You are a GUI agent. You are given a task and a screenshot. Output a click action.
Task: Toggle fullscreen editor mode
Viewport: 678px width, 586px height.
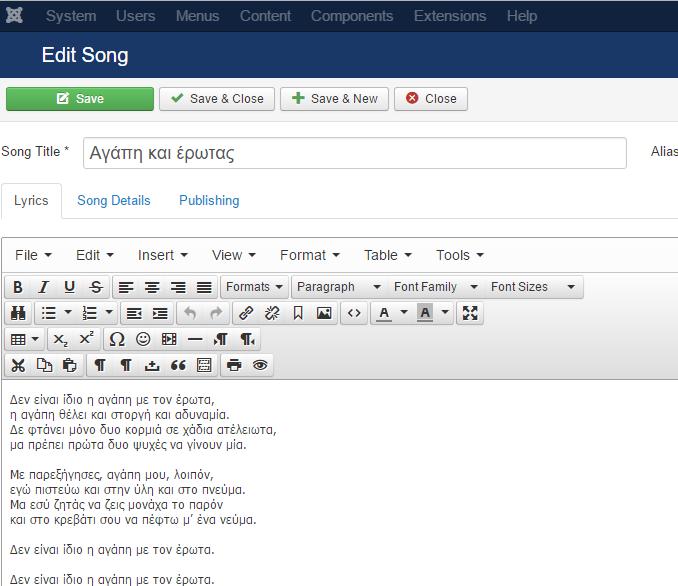470,313
